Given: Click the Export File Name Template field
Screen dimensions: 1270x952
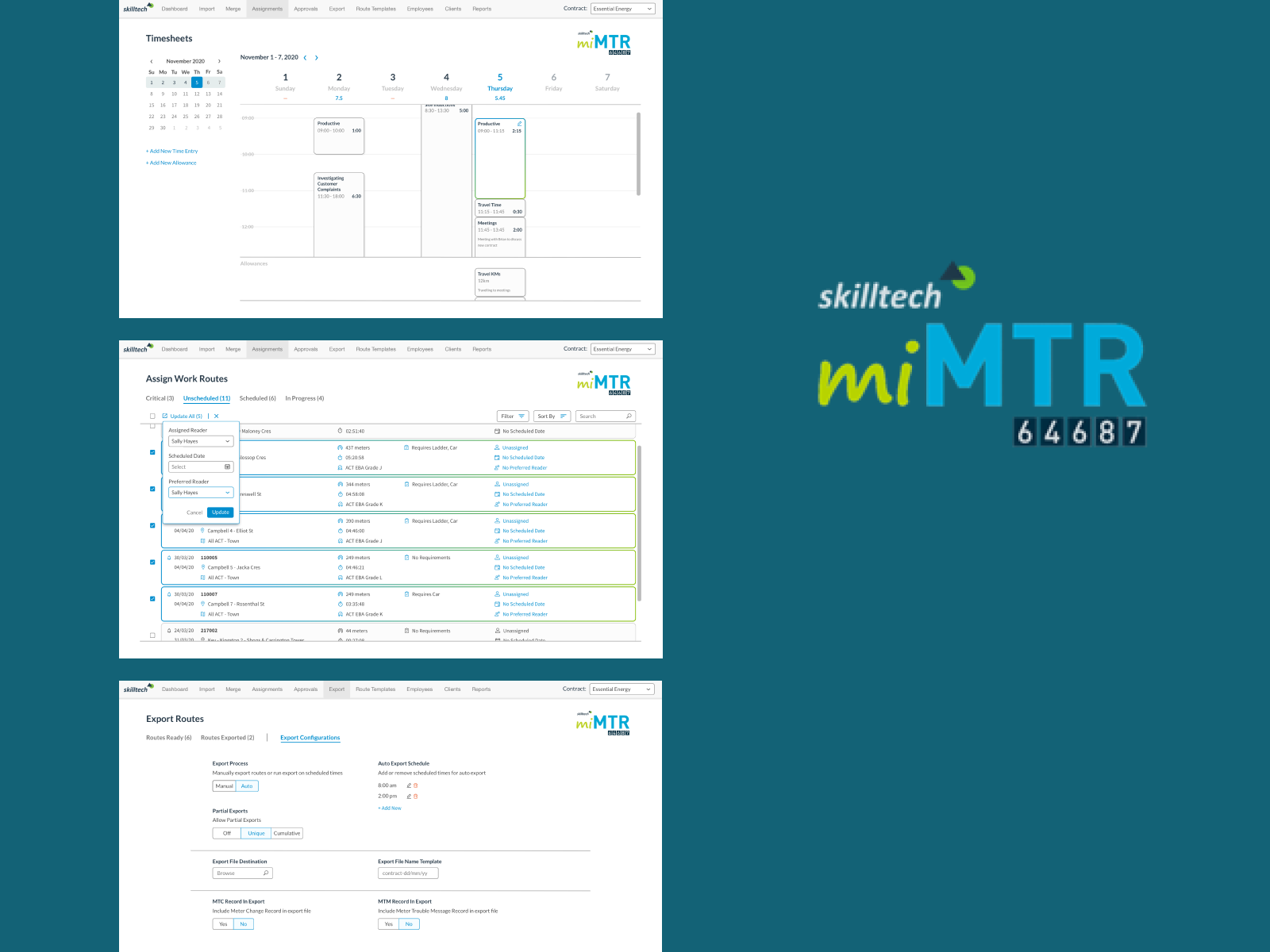Looking at the screenshot, I should tap(408, 873).
